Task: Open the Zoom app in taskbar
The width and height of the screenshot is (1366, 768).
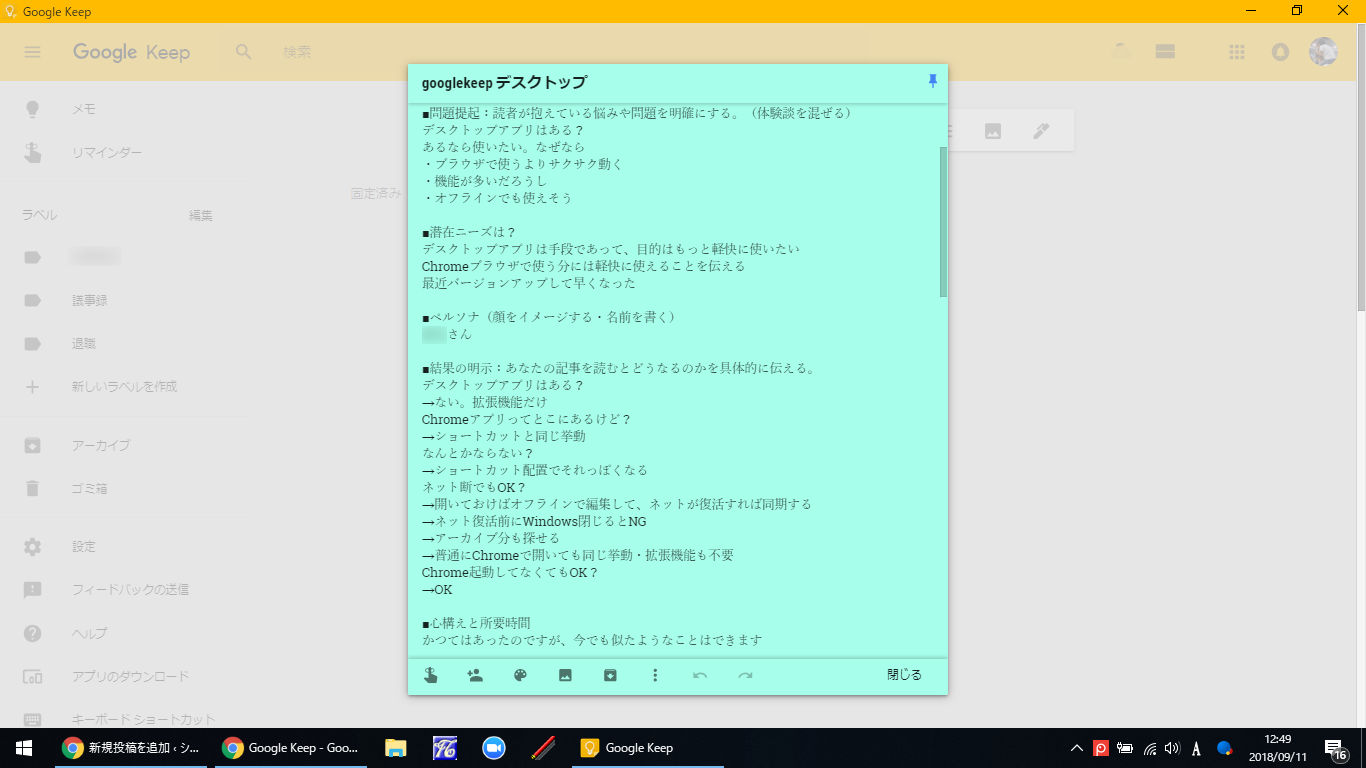Action: tap(493, 747)
